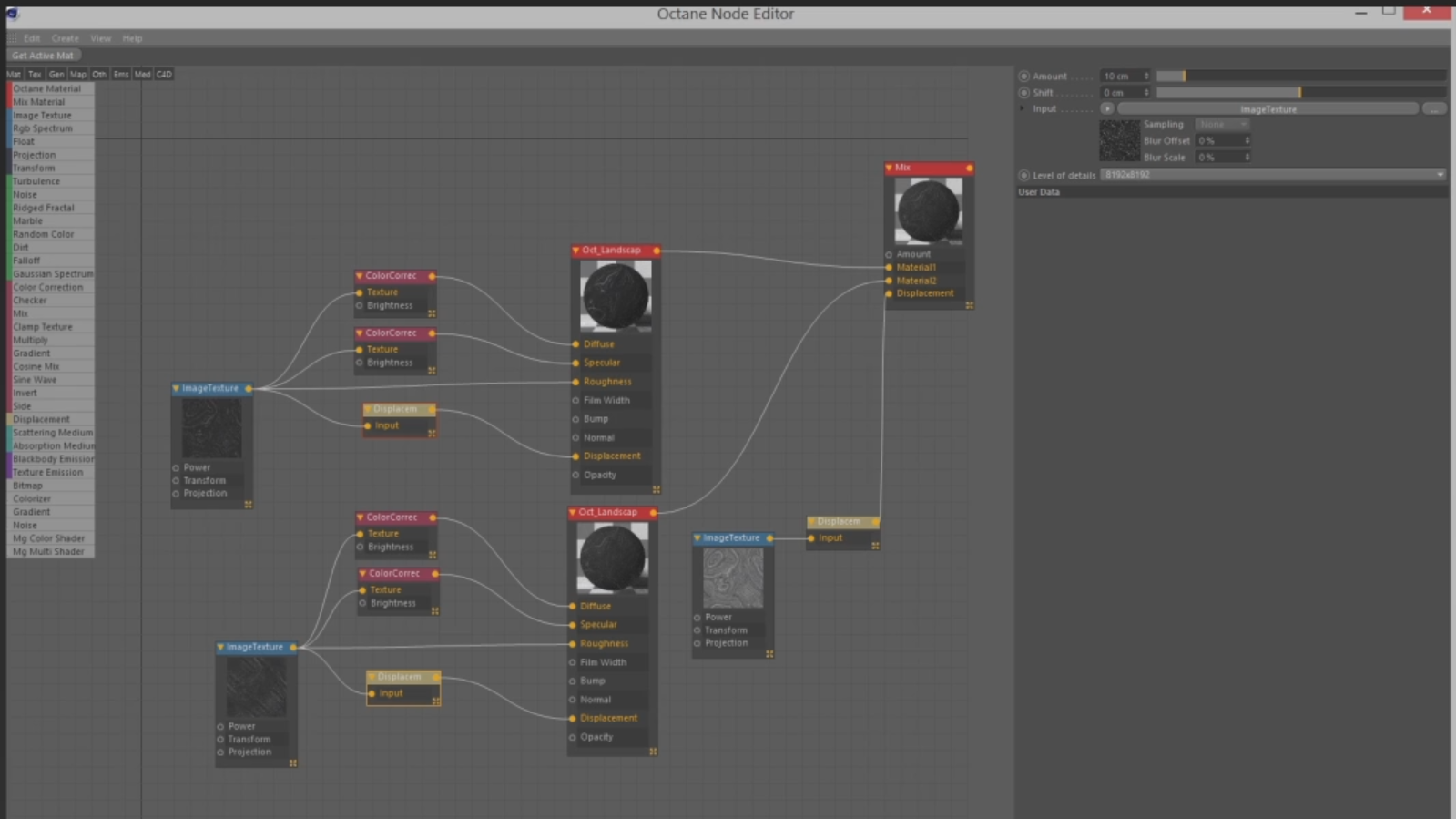The image size is (1456, 819).
Task: Add an Rgb Spectrum node
Action: pyautogui.click(x=50, y=128)
